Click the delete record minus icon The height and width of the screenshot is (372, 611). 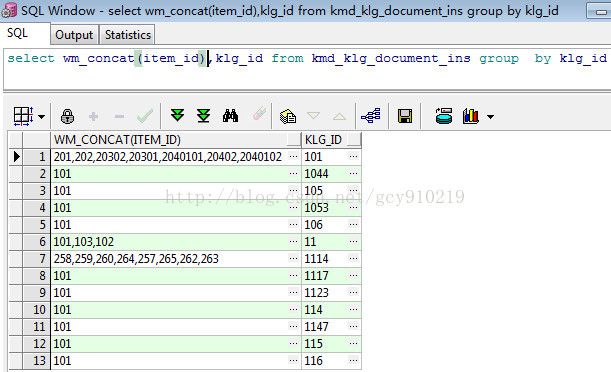coord(119,116)
